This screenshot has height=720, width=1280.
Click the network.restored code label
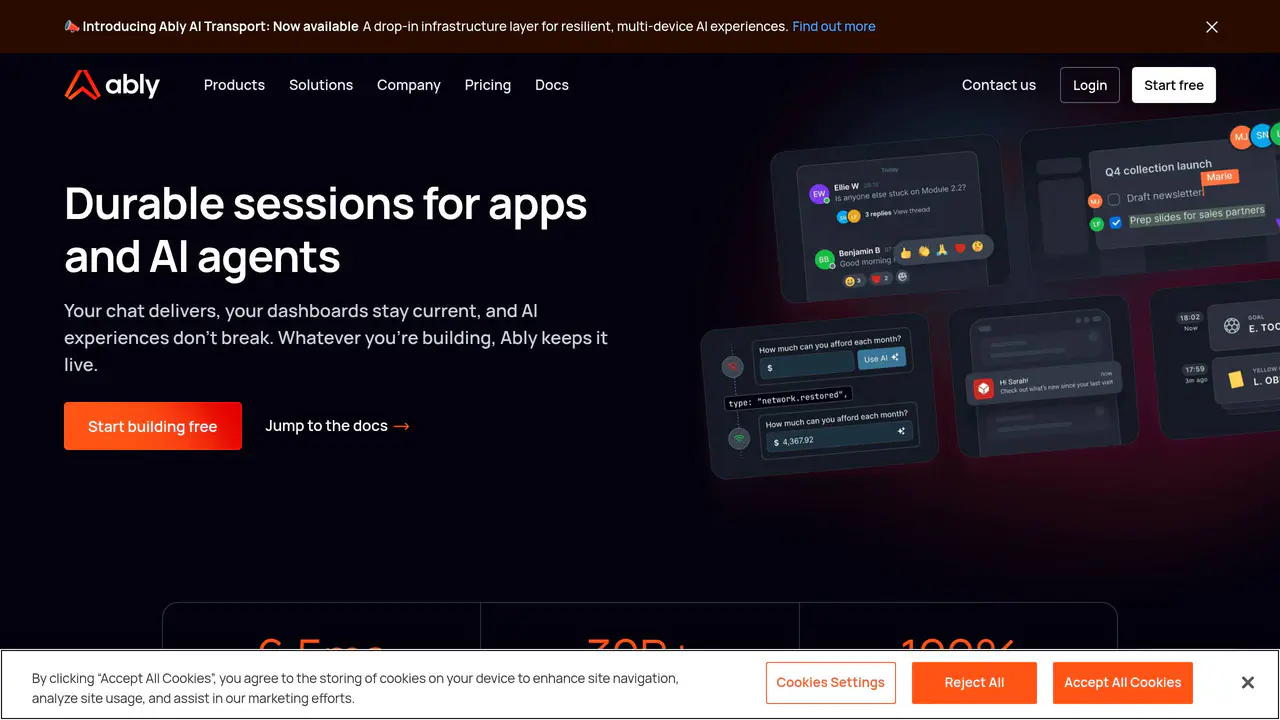point(789,398)
